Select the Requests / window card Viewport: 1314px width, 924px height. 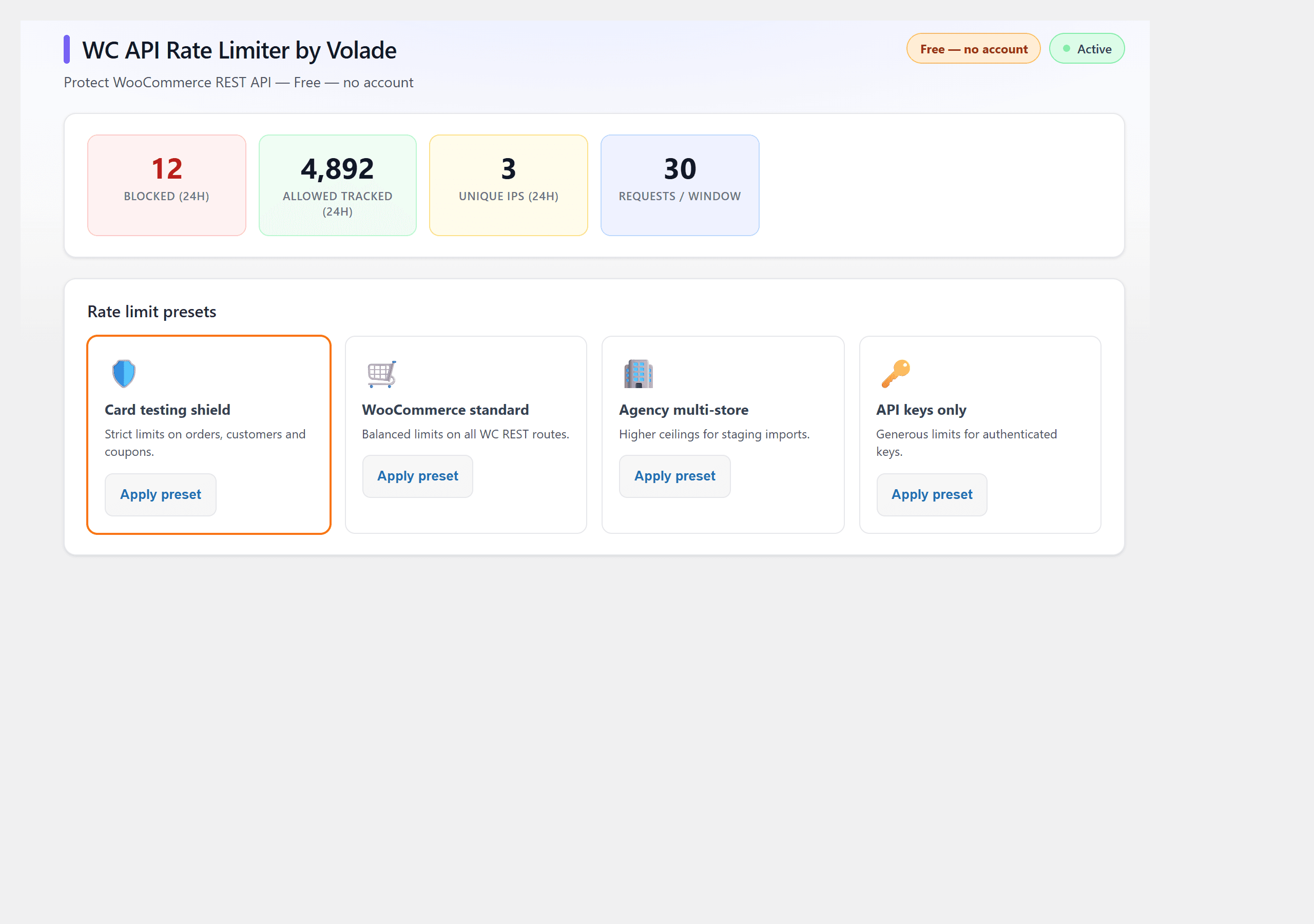tap(680, 185)
